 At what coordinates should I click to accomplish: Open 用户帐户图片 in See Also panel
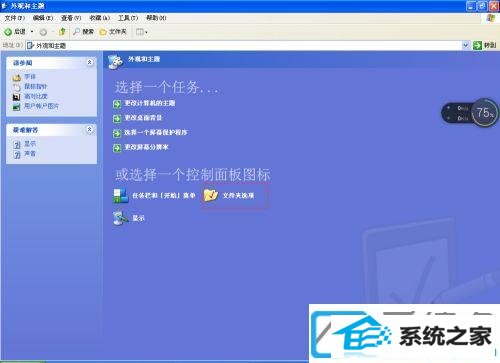[41, 106]
